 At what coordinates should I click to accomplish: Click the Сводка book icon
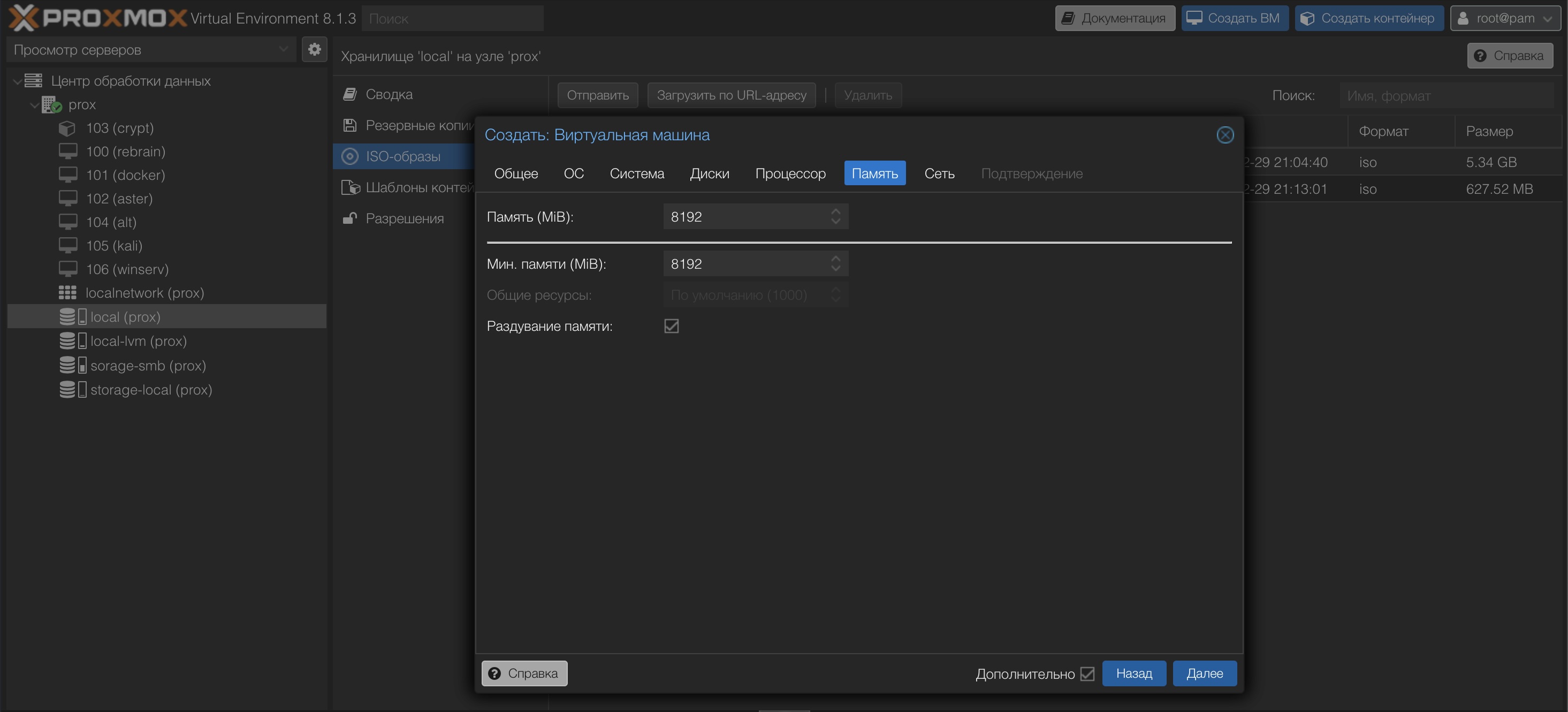(349, 94)
